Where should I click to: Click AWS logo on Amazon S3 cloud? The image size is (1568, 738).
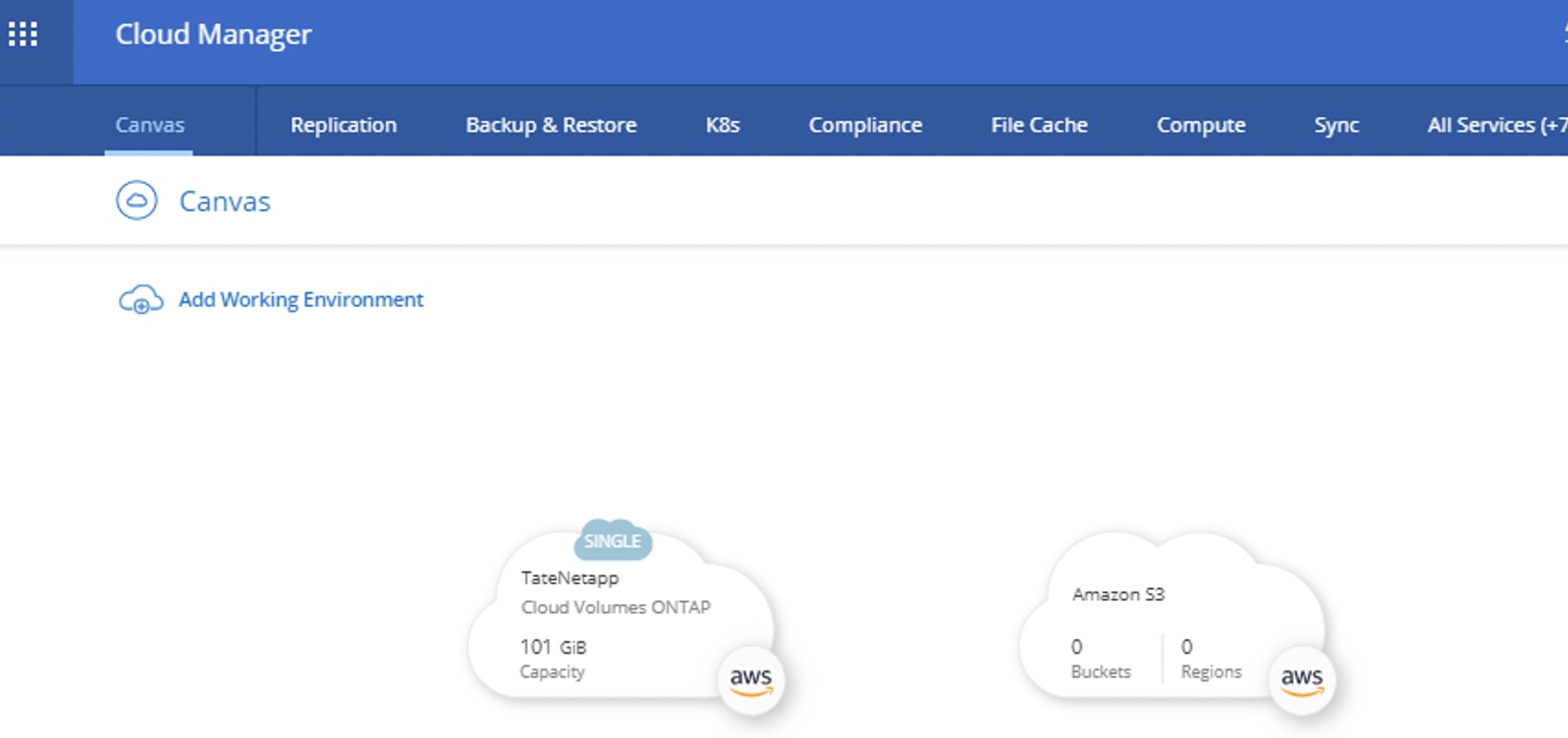point(1302,681)
